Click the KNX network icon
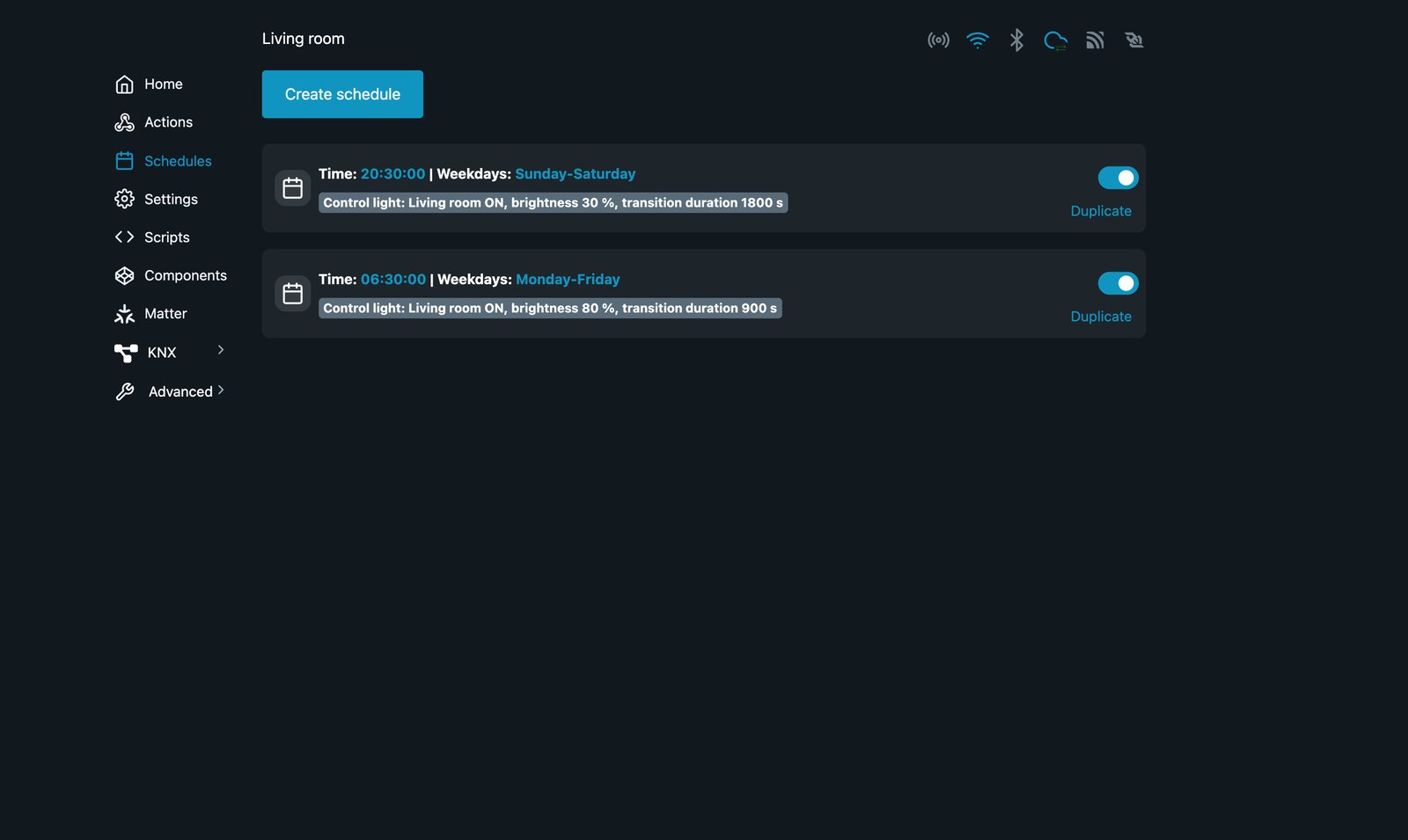 click(126, 353)
